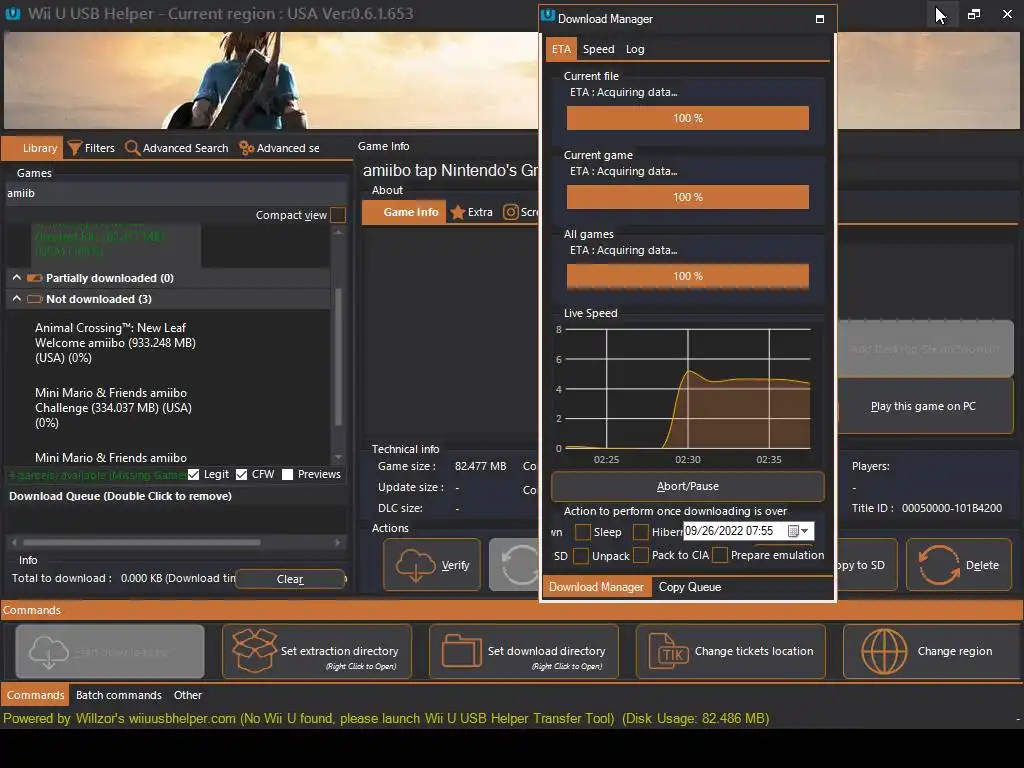Image resolution: width=1024 pixels, height=768 pixels.
Task: Click the disabled Start downloading button
Action: point(110,651)
